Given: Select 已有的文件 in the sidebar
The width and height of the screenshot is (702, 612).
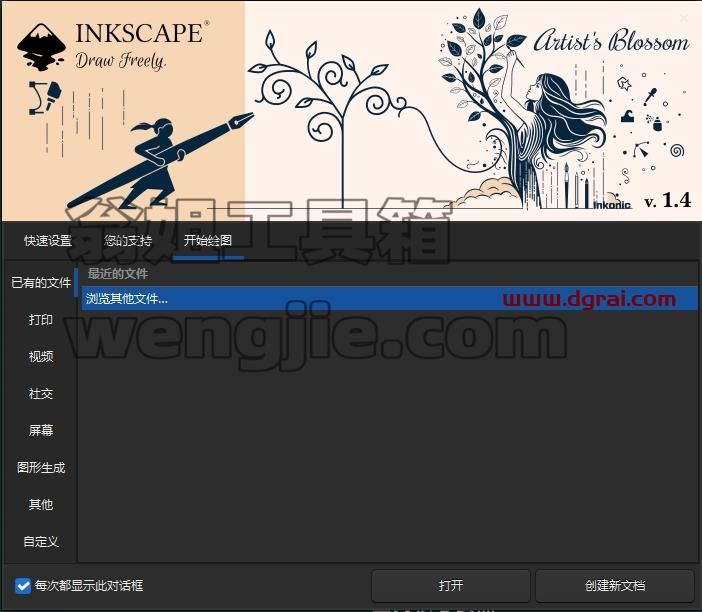Looking at the screenshot, I should point(41,282).
